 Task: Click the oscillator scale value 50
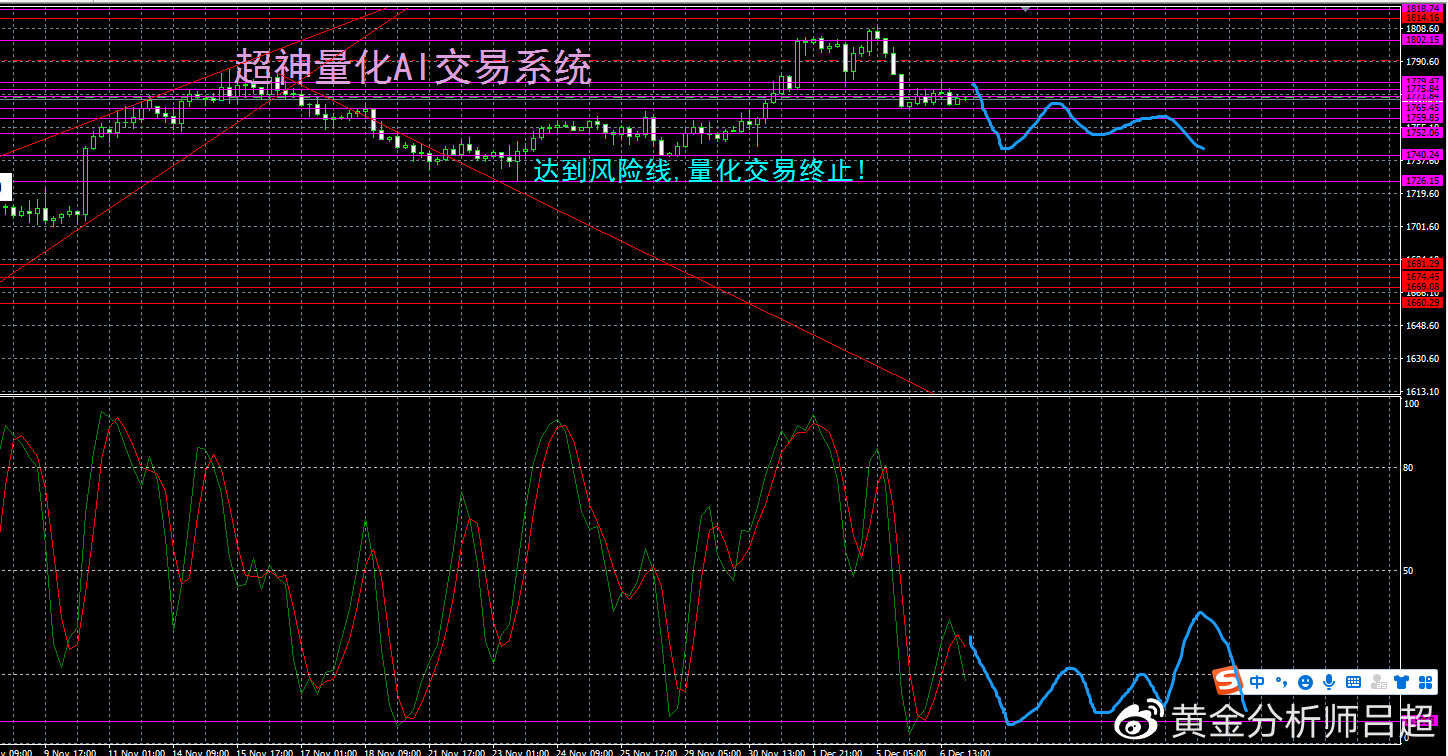click(x=1409, y=570)
